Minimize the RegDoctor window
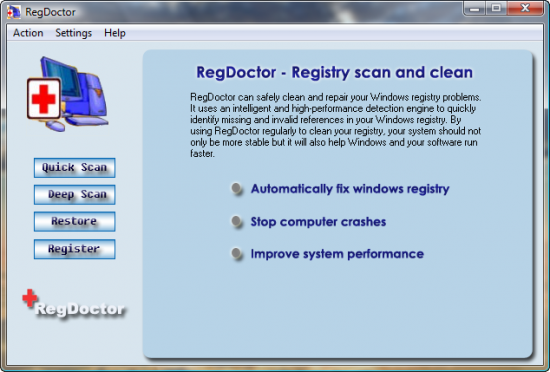Screen dimensions: 550x372 tap(475, 8)
